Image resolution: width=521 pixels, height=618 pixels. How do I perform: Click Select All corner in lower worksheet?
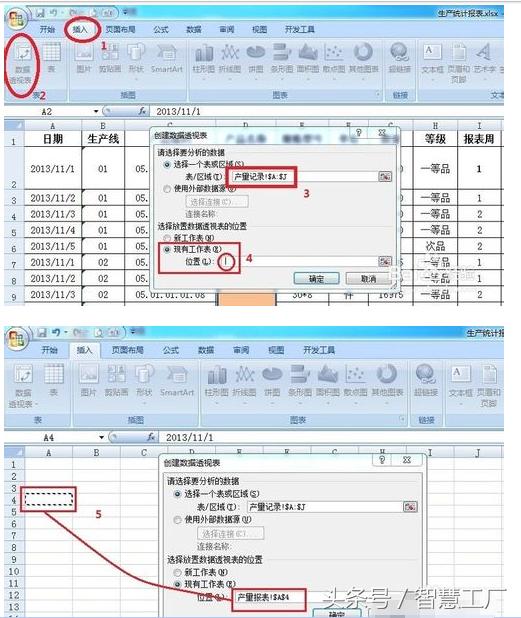(14, 452)
